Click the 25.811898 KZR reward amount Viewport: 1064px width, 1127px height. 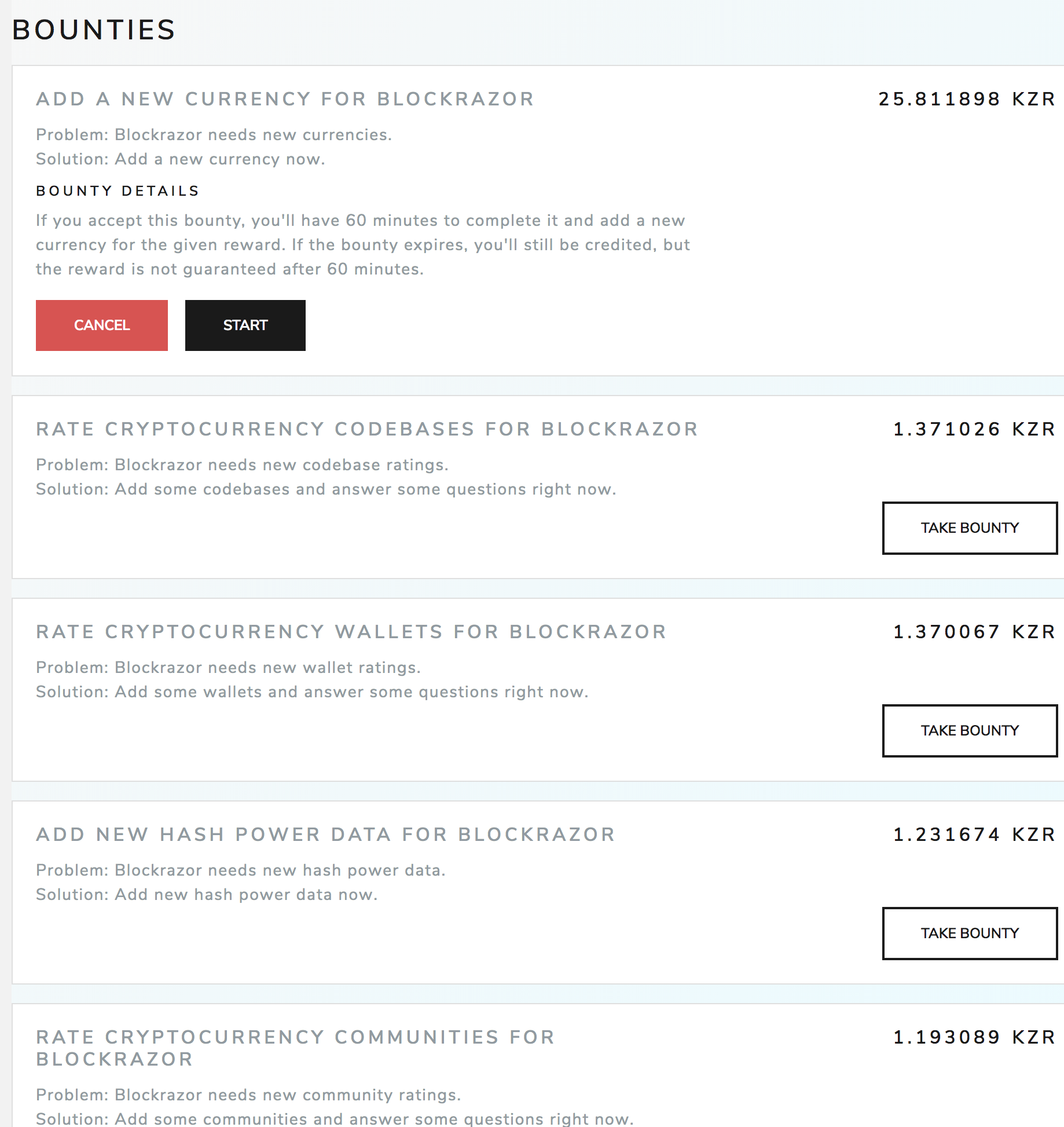point(967,99)
